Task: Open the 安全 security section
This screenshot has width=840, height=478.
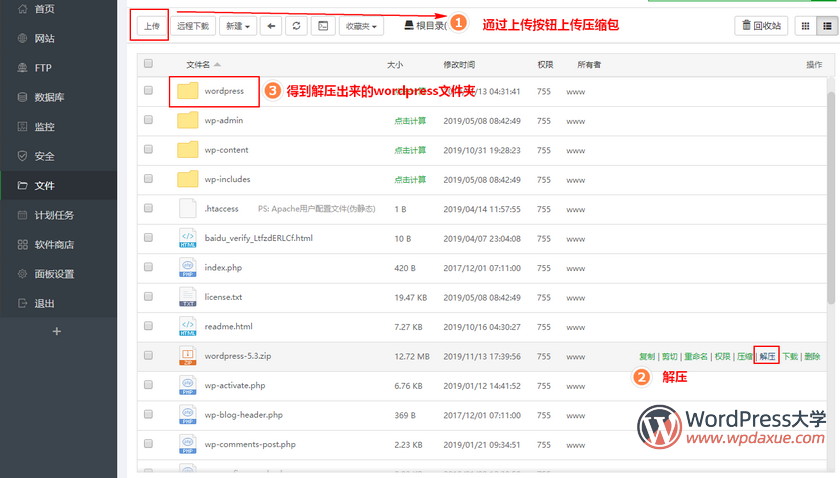Action: [x=58, y=156]
